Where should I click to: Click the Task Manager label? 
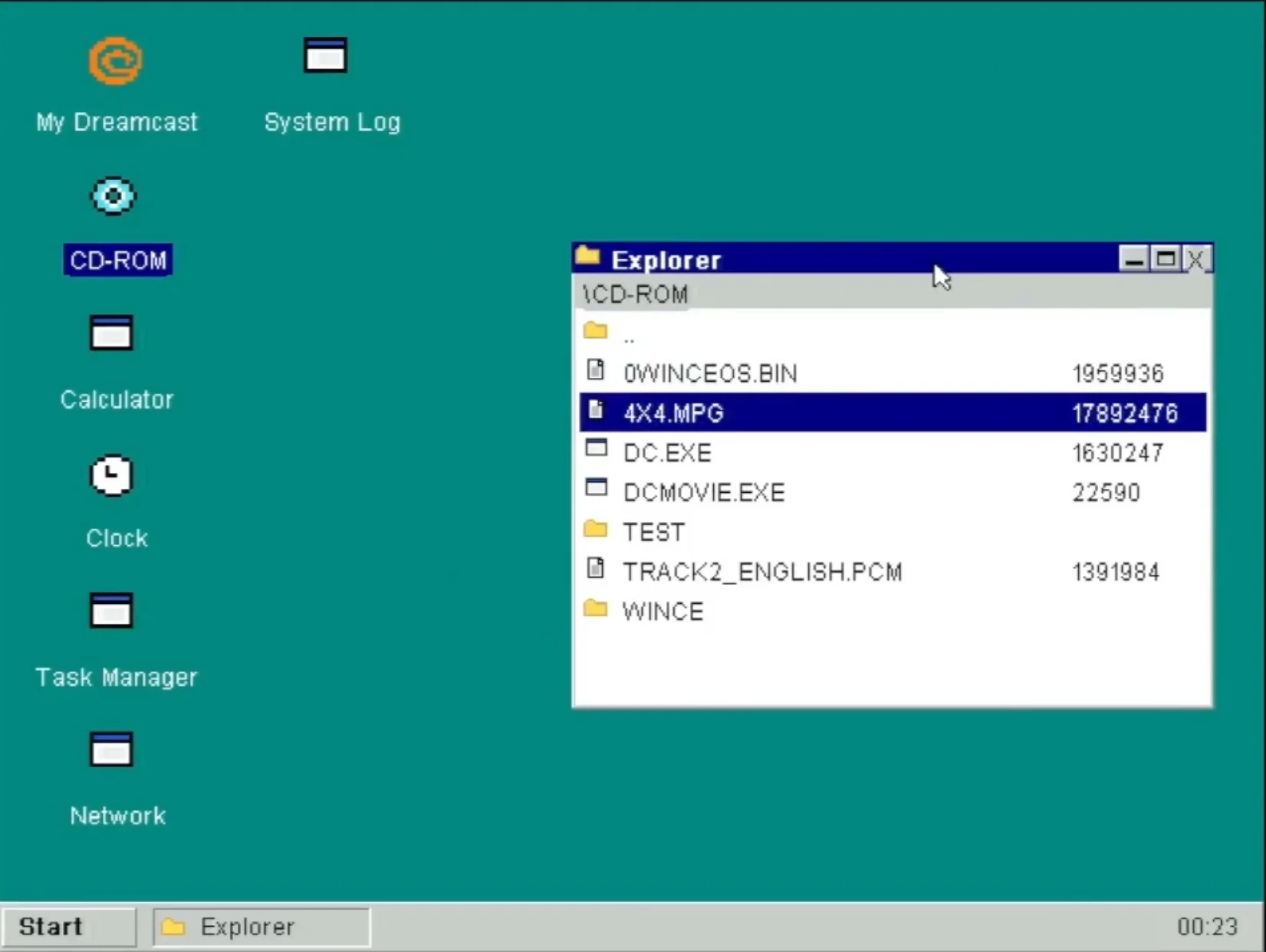click(x=117, y=677)
